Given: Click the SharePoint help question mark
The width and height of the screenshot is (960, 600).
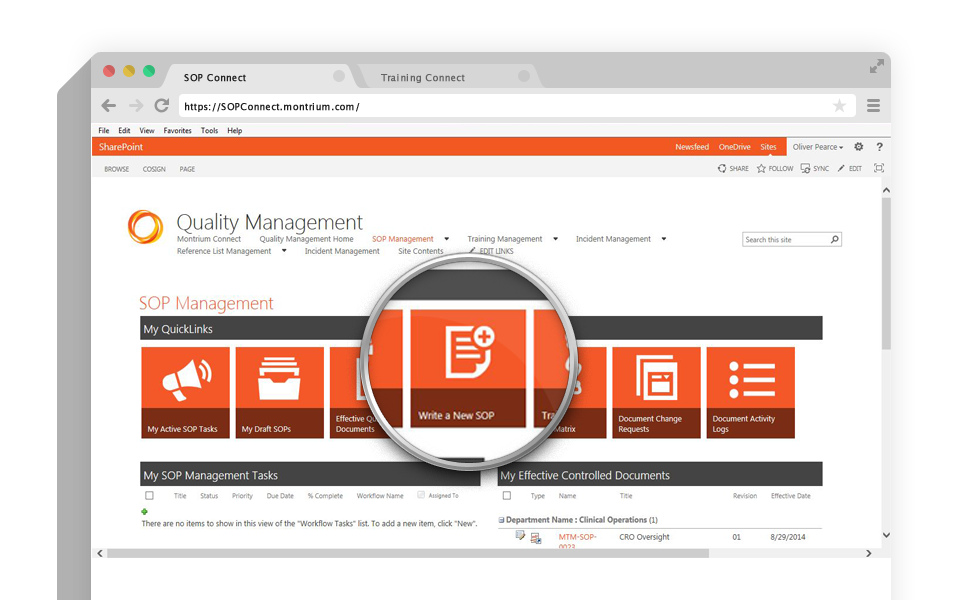Looking at the screenshot, I should coord(879,147).
